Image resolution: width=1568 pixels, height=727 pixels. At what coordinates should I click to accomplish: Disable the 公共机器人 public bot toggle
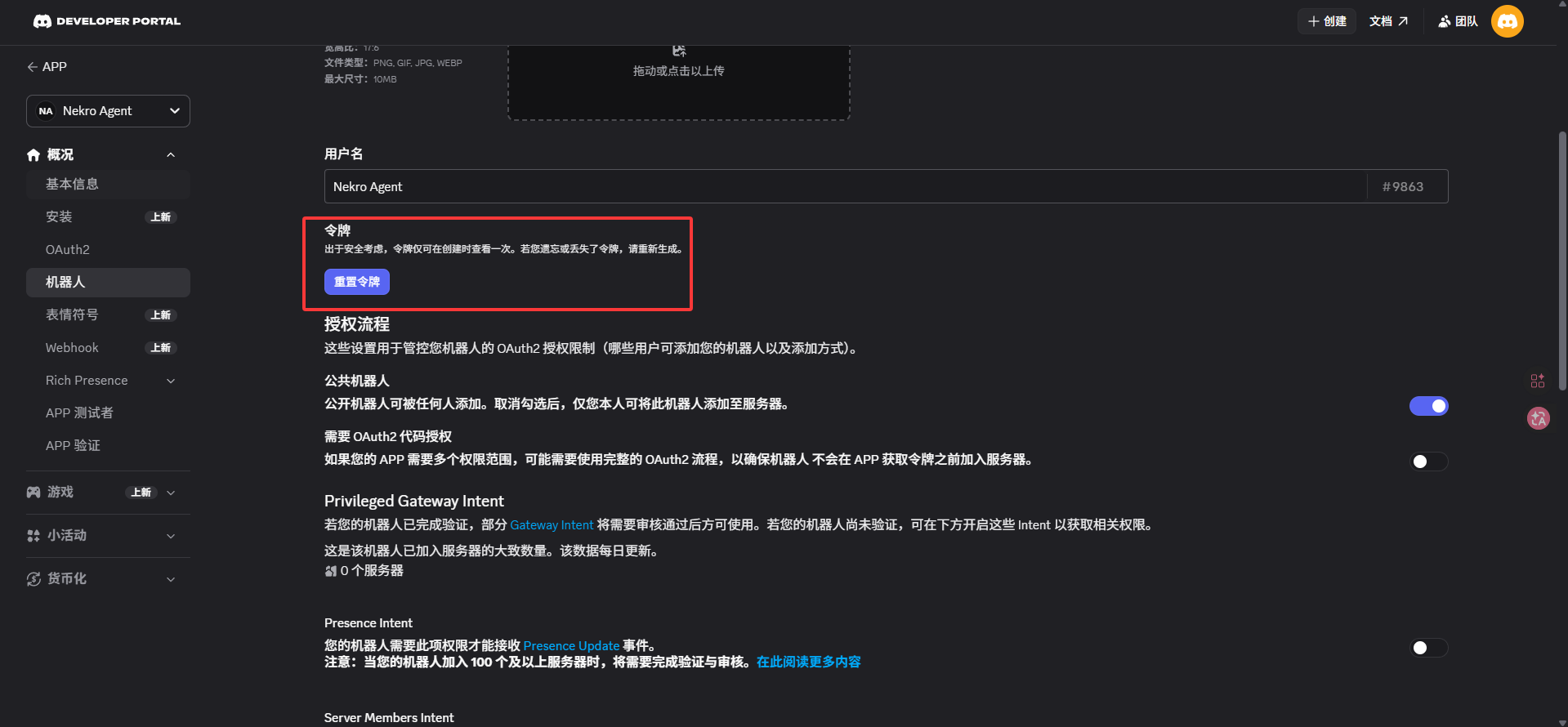tap(1428, 406)
